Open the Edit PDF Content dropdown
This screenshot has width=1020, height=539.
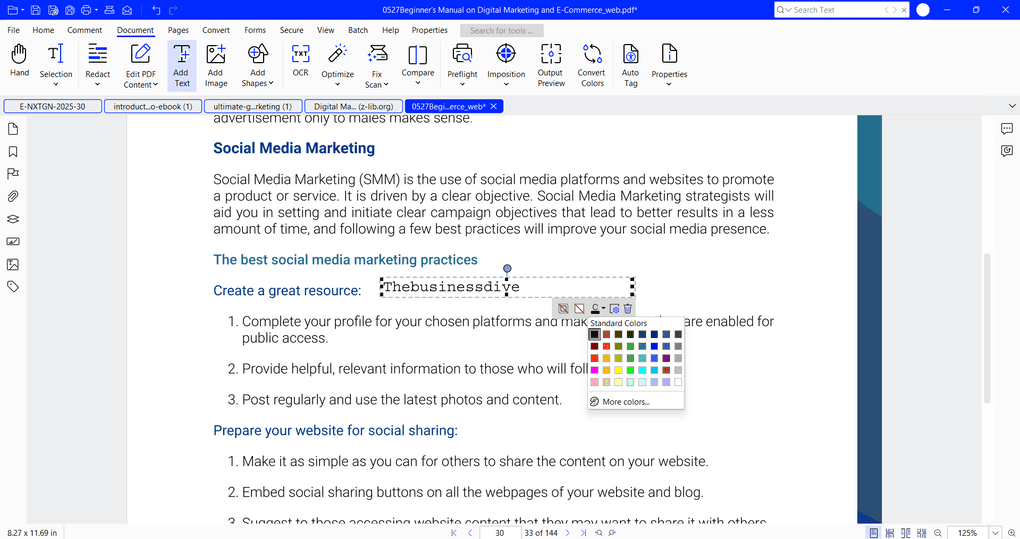(x=155, y=85)
